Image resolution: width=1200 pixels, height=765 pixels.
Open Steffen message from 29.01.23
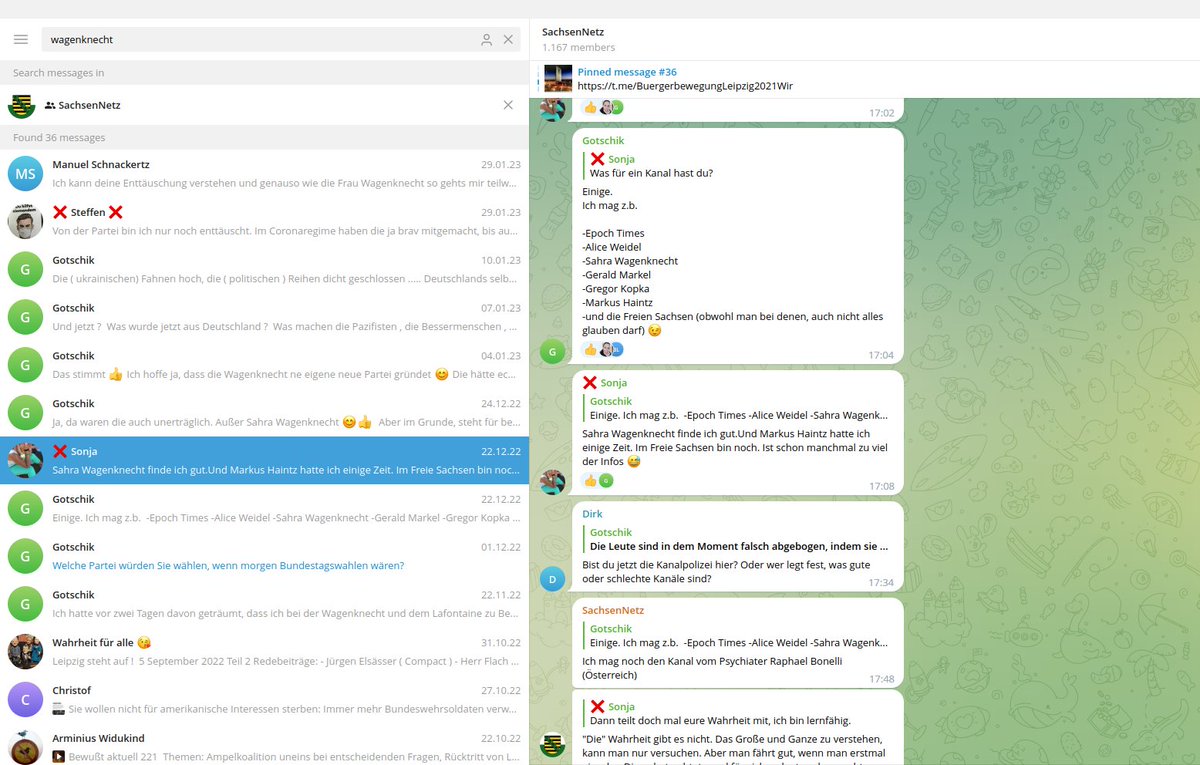click(264, 222)
